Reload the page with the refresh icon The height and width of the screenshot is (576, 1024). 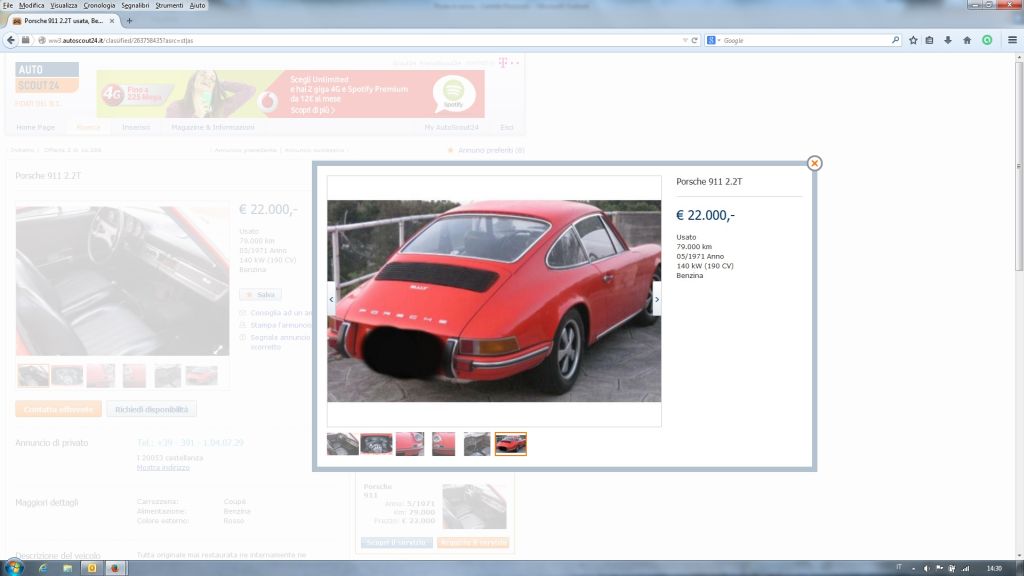tap(694, 40)
